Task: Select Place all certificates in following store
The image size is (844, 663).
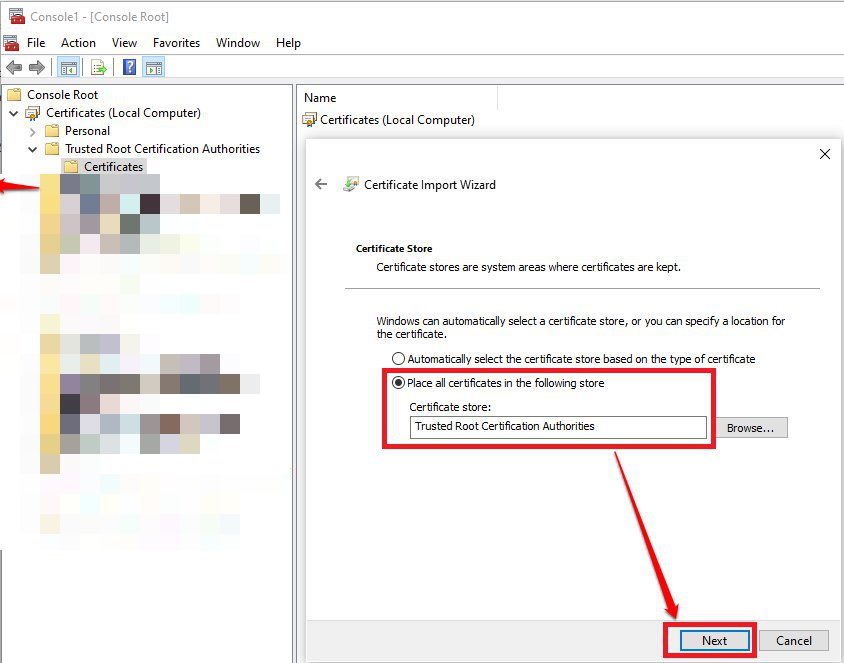Action: coord(399,383)
